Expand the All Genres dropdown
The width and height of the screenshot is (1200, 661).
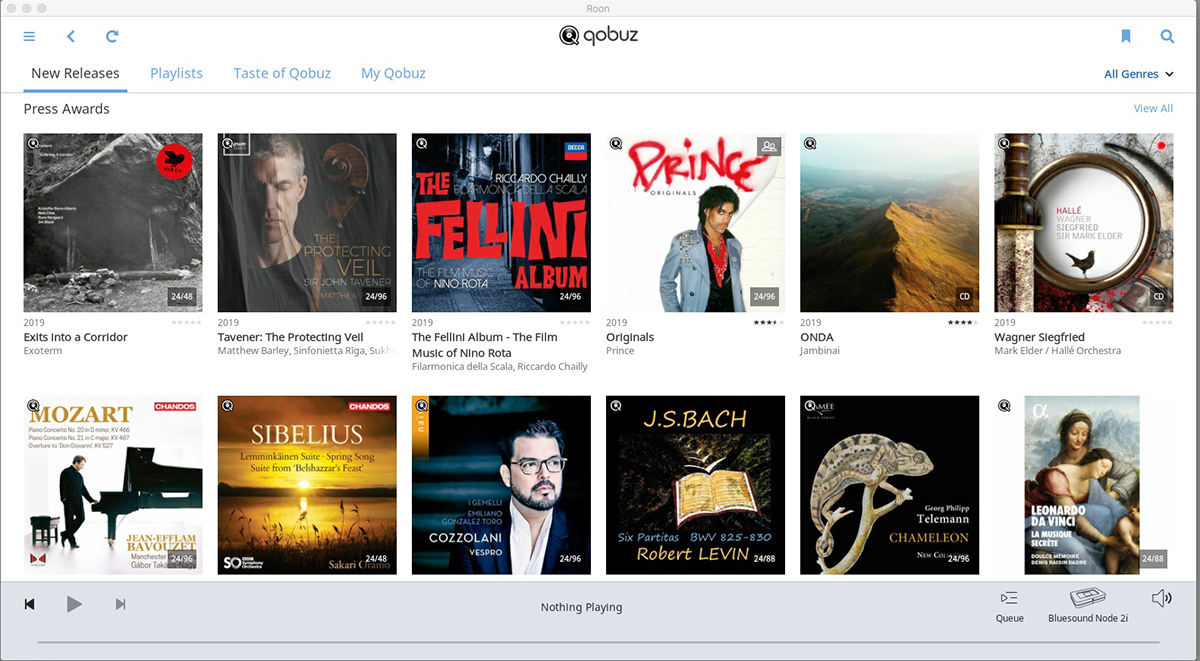tap(1139, 74)
